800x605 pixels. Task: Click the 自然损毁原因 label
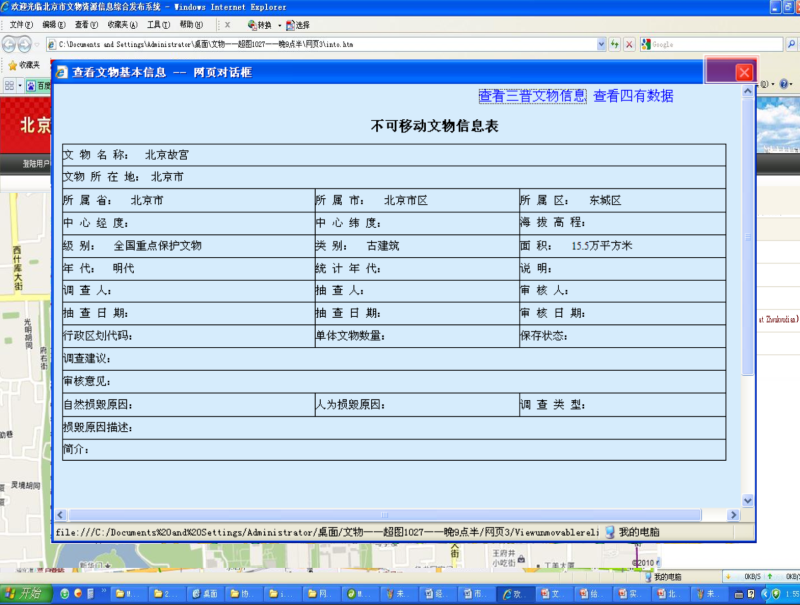(x=97, y=405)
